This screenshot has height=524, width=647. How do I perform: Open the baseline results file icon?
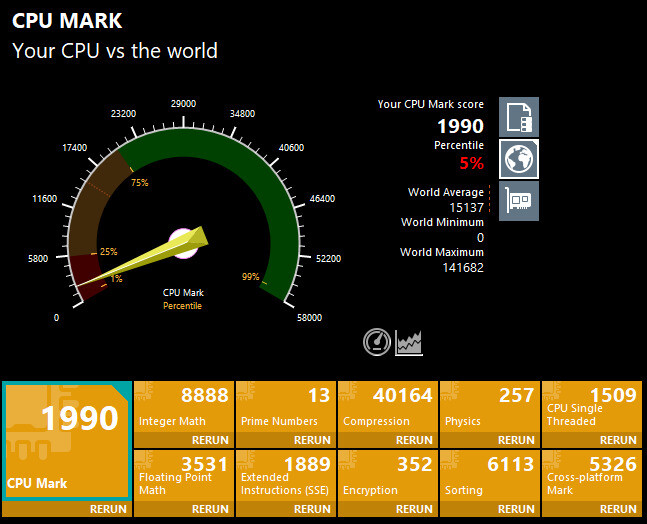point(519,117)
